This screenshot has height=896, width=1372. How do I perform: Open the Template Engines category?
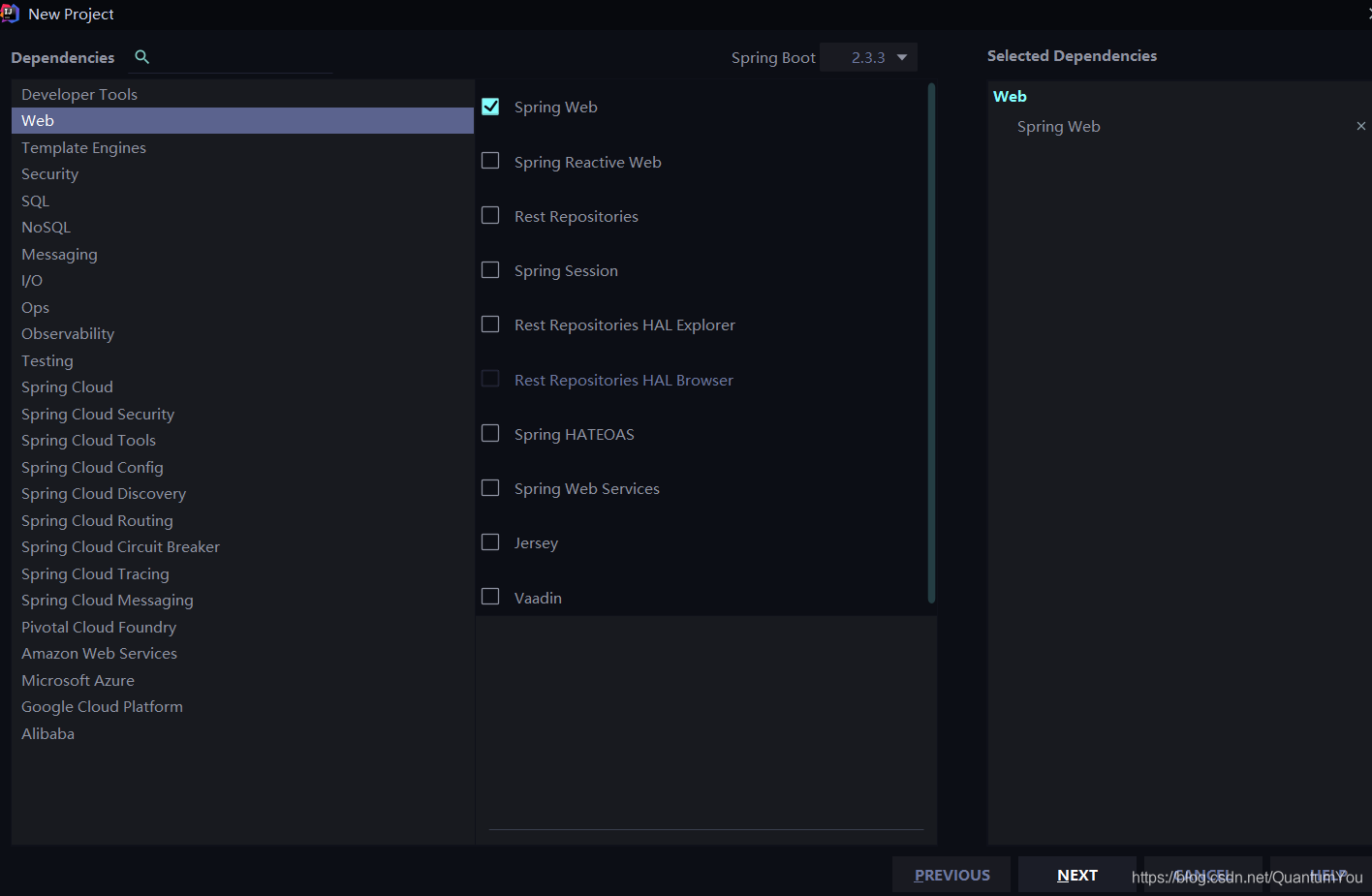pyautogui.click(x=242, y=147)
